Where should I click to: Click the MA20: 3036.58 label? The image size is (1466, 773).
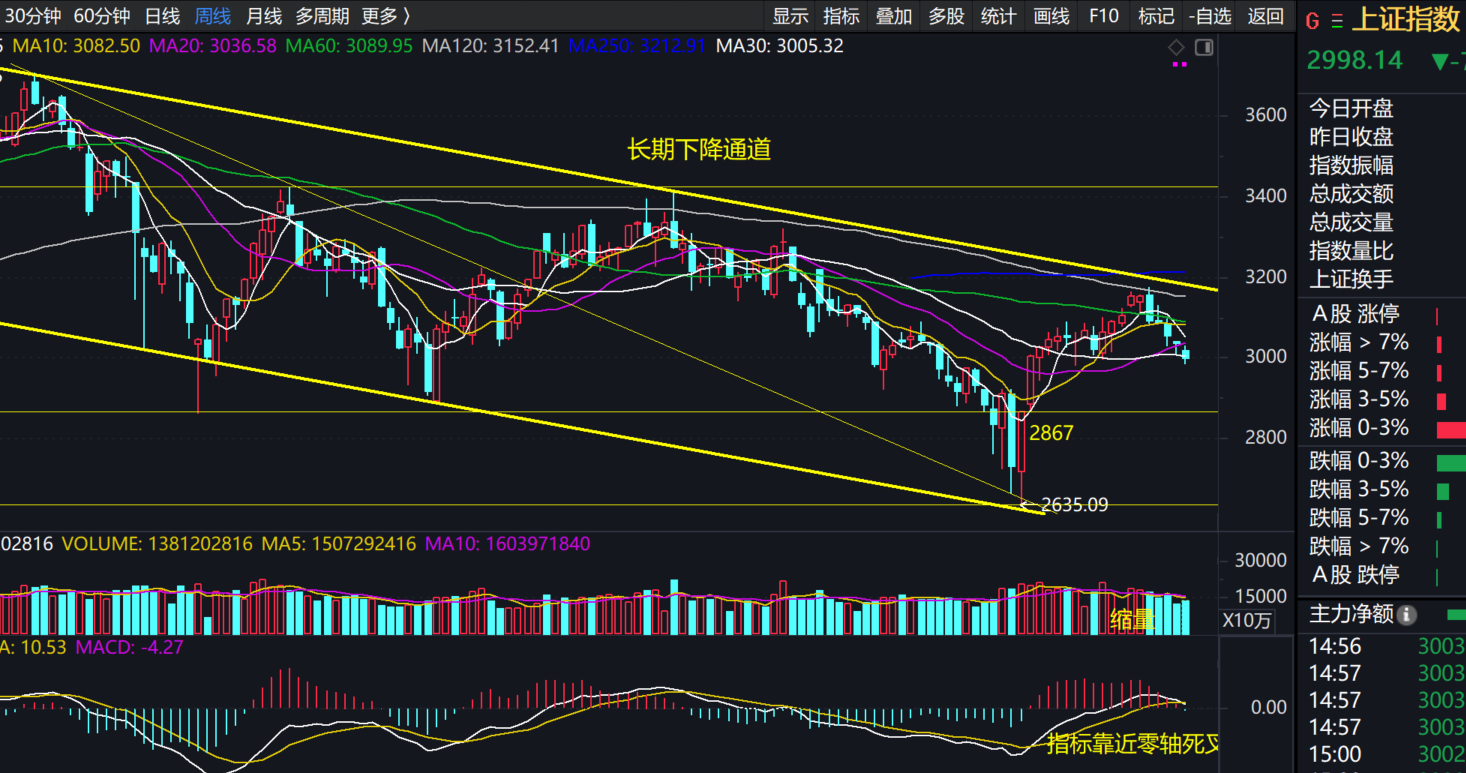(213, 46)
